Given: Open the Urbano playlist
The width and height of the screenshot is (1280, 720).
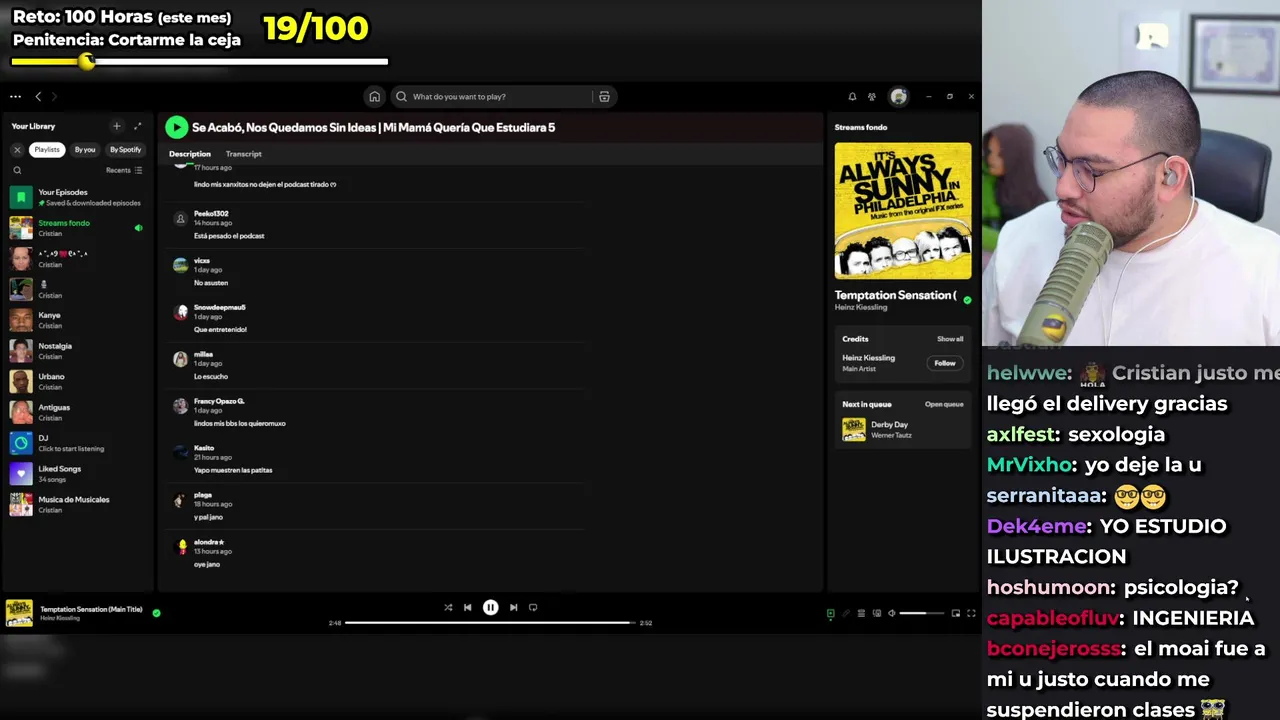Looking at the screenshot, I should click(78, 382).
